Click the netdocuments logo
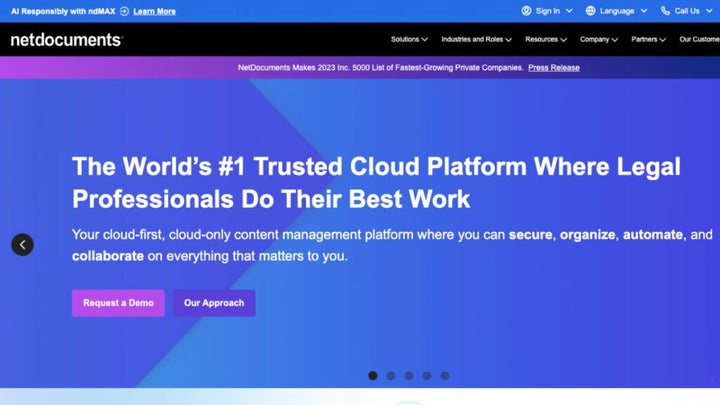The width and height of the screenshot is (720, 405). click(x=66, y=40)
